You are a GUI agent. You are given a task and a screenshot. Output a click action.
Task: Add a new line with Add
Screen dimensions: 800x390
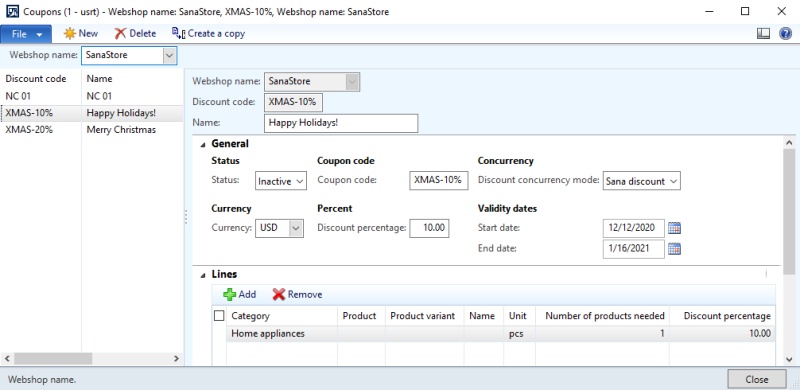pos(240,295)
